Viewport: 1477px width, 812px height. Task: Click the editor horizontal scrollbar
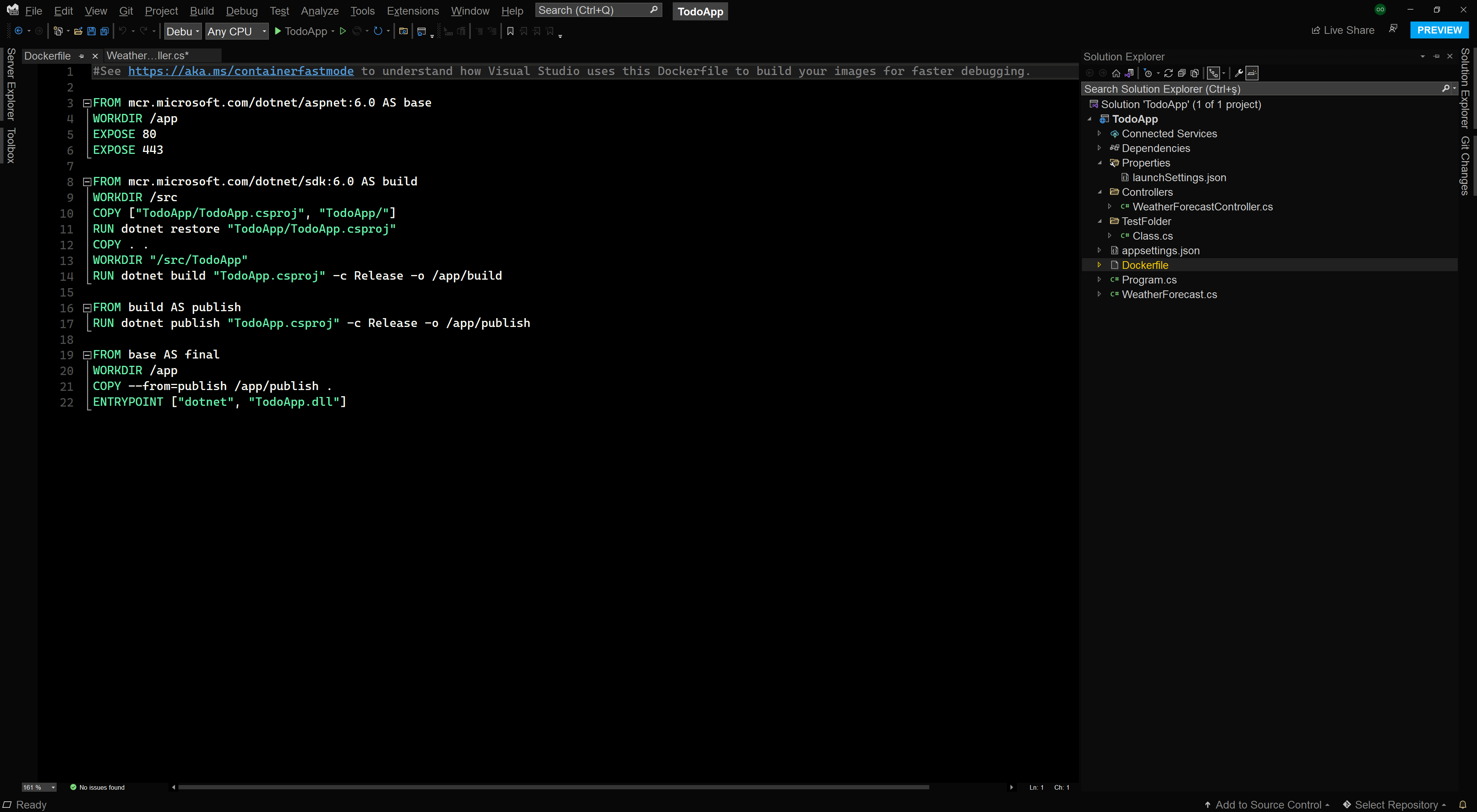click(553, 787)
